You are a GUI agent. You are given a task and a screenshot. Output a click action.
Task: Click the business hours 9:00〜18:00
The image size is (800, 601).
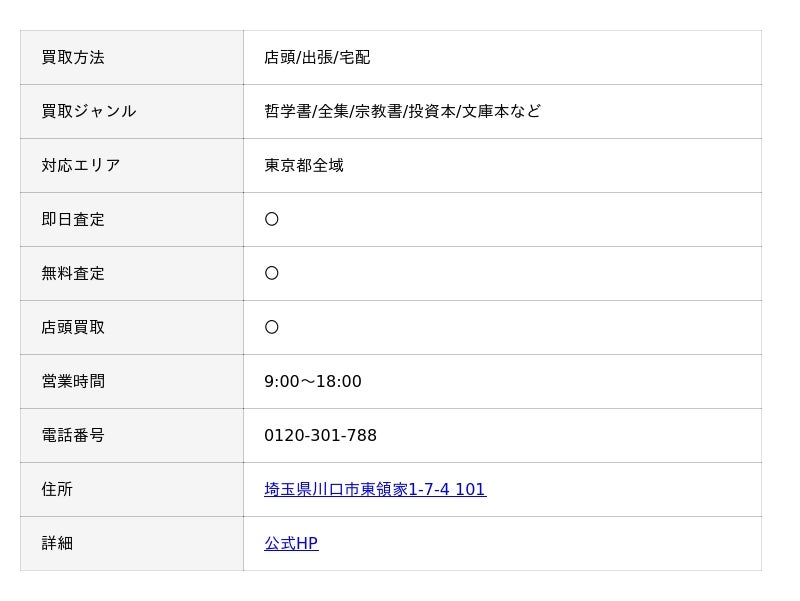[x=313, y=382]
